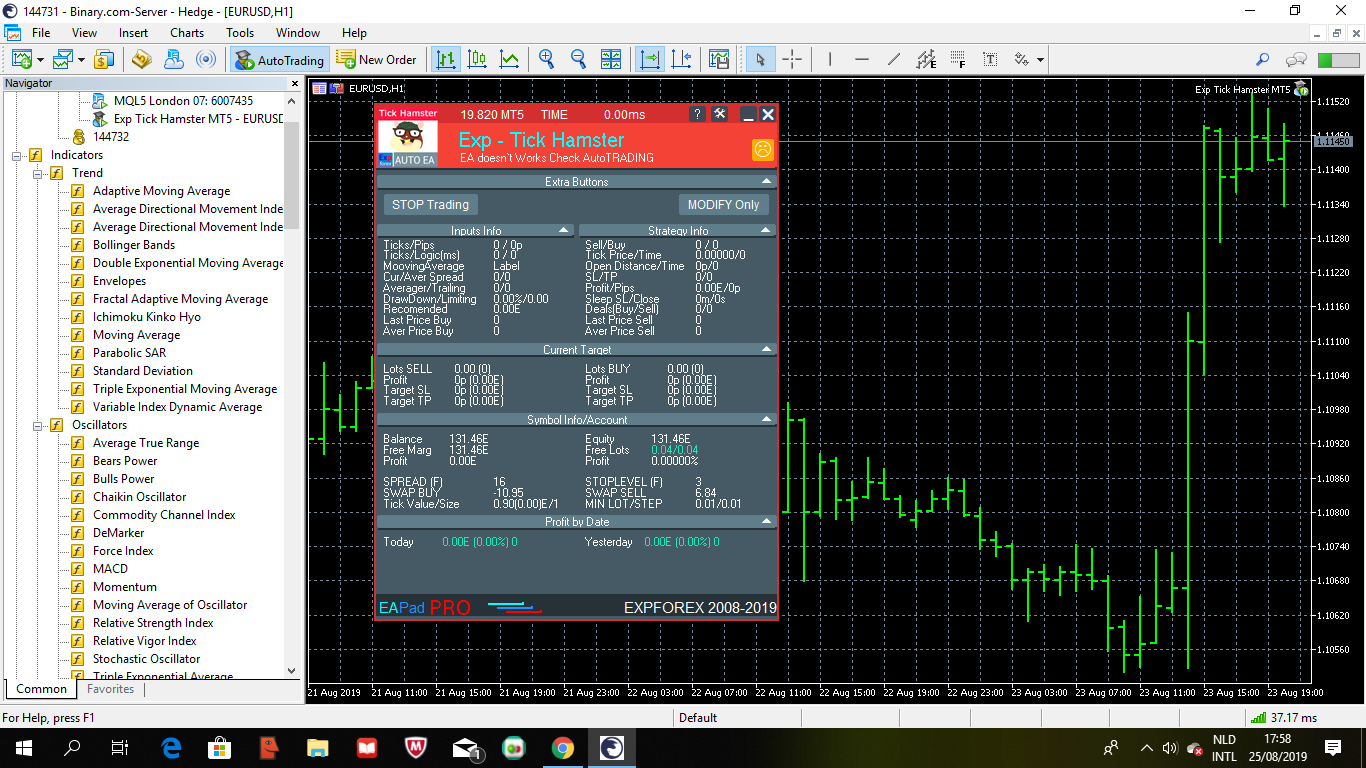Draw a horizontal line
This screenshot has height=768, width=1366.
tap(862, 60)
